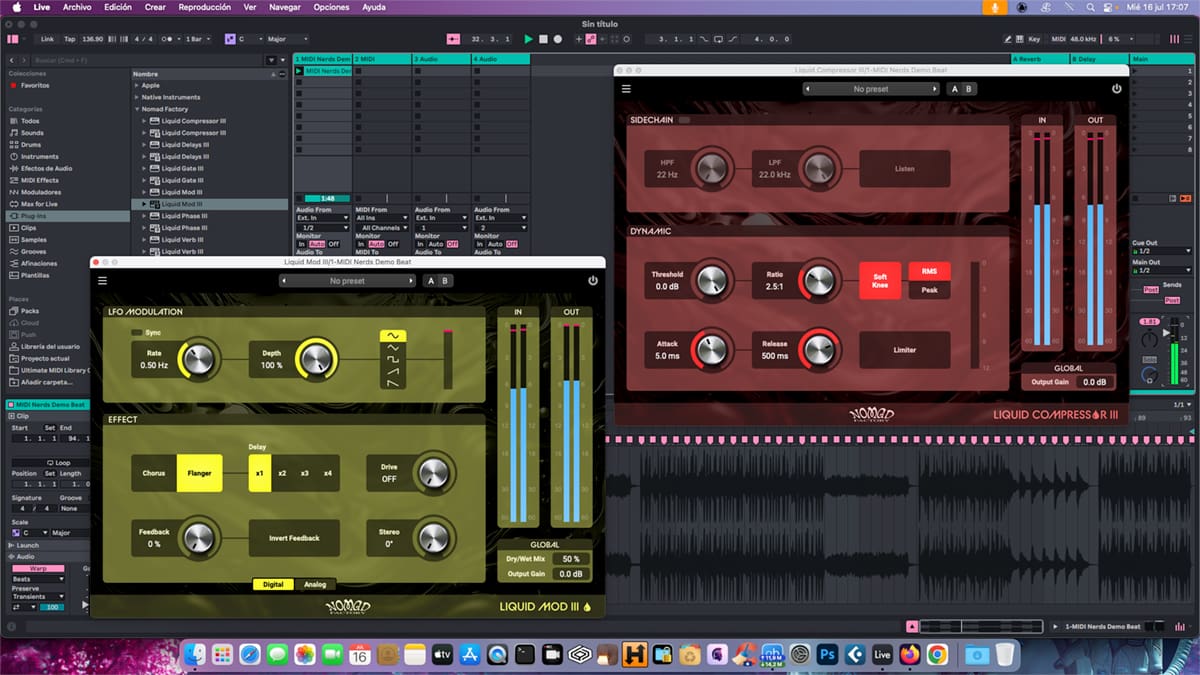Toggle Invert Feedback in Liquid Mod III
1200x675 pixels.
[294, 538]
